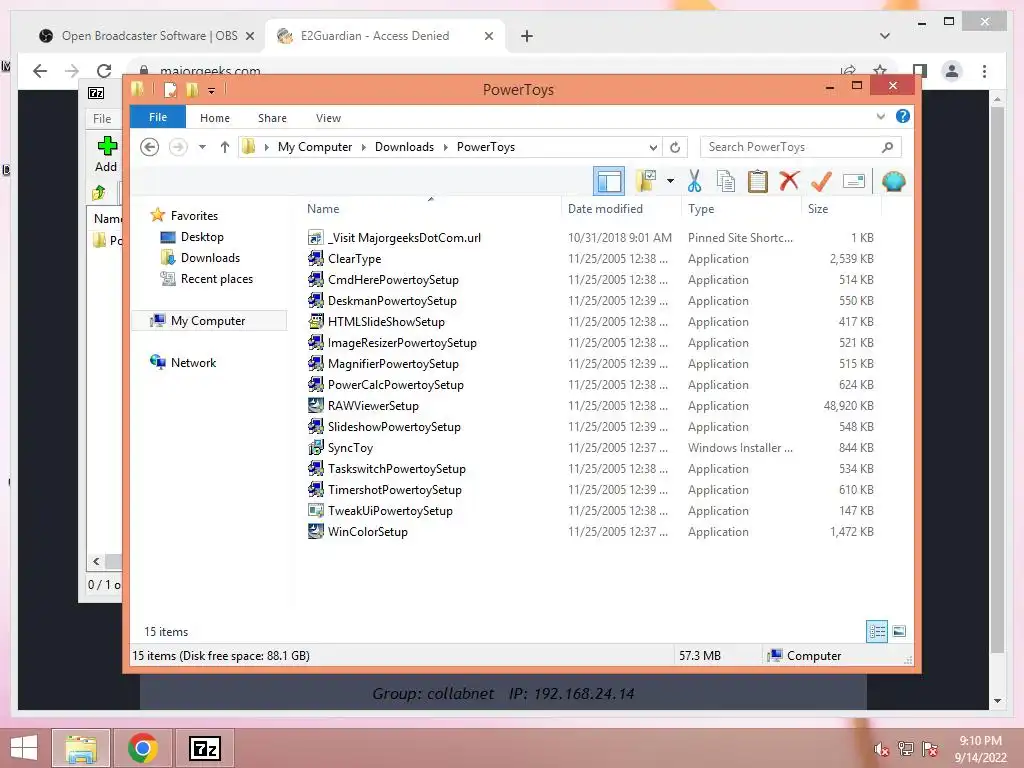Image resolution: width=1024 pixels, height=768 pixels.
Task: Select PowerCalcPowertoySetup file
Action: coord(395,385)
